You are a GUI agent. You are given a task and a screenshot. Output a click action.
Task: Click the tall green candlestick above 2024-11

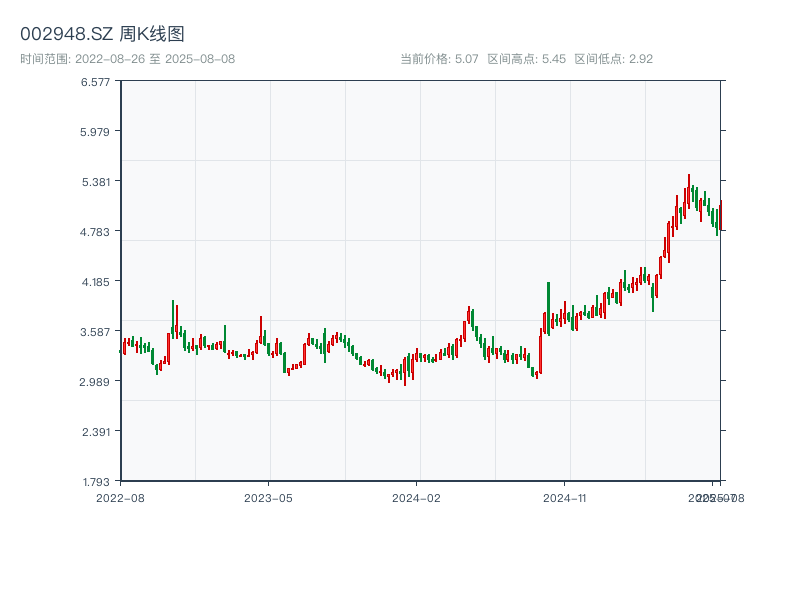coord(548,305)
